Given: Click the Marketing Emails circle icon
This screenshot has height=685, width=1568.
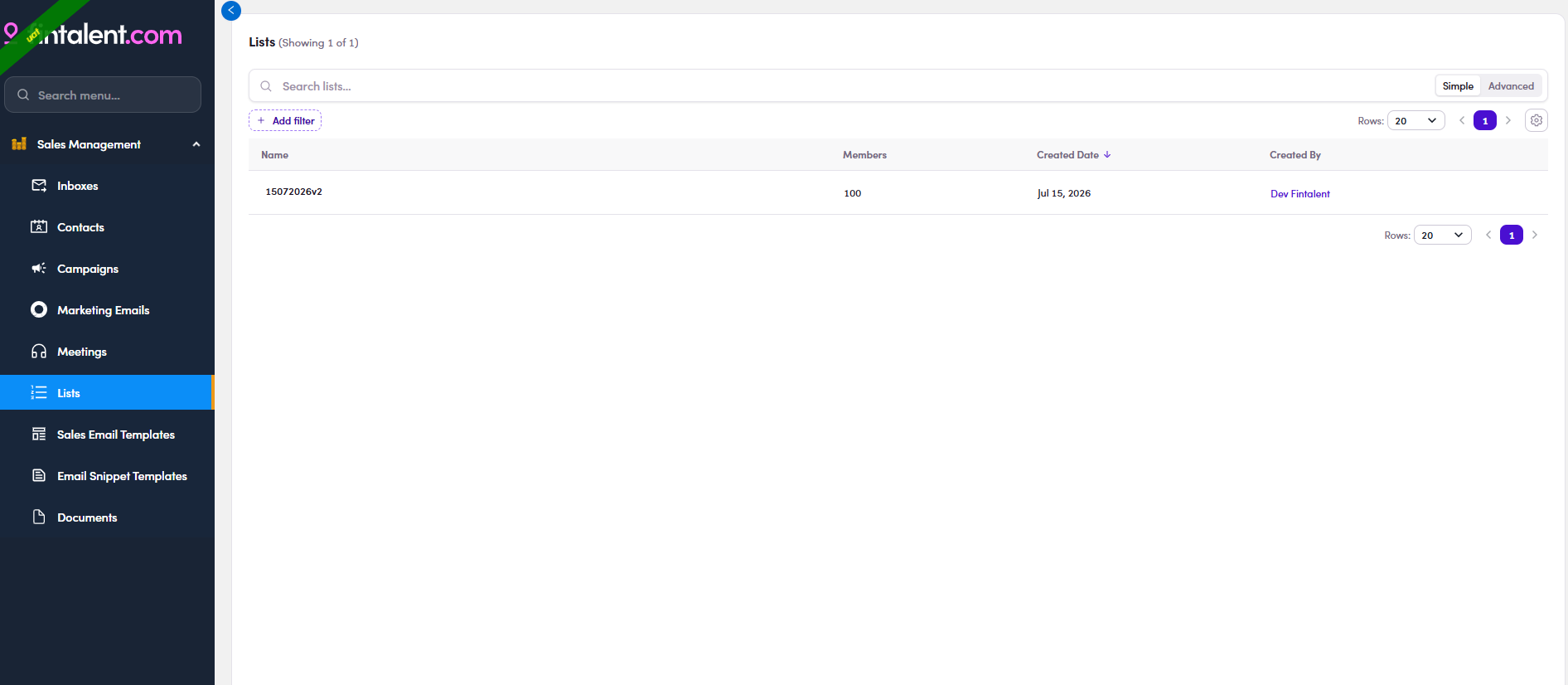Looking at the screenshot, I should coord(39,309).
